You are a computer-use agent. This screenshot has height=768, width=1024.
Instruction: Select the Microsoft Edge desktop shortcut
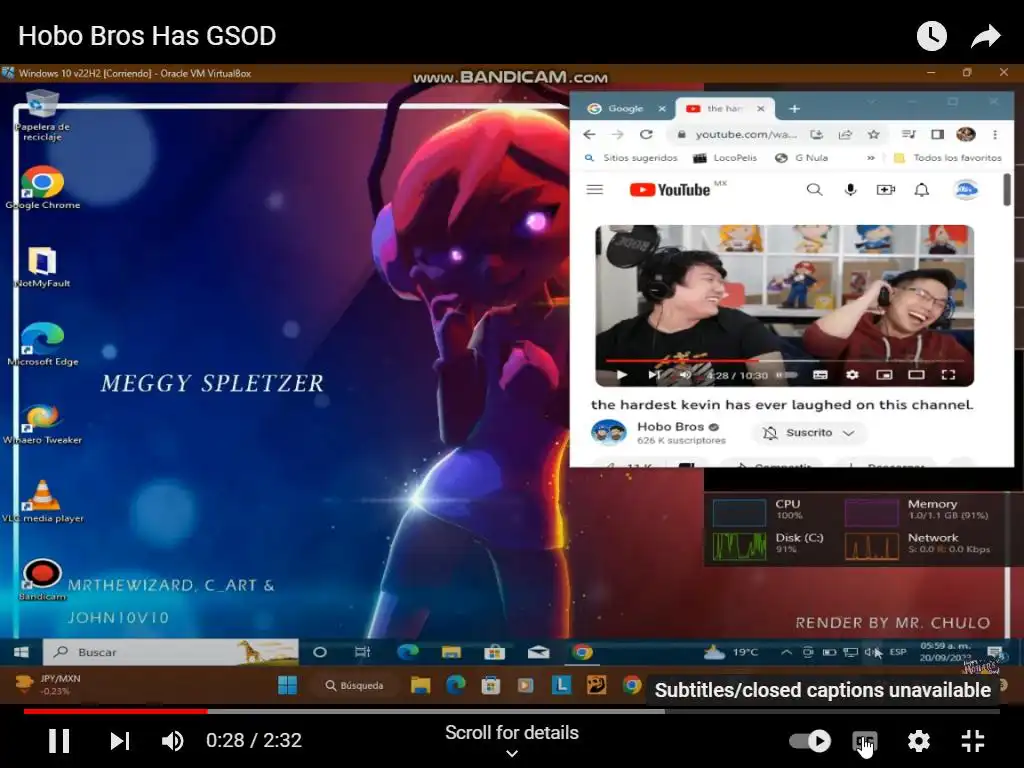[42, 345]
